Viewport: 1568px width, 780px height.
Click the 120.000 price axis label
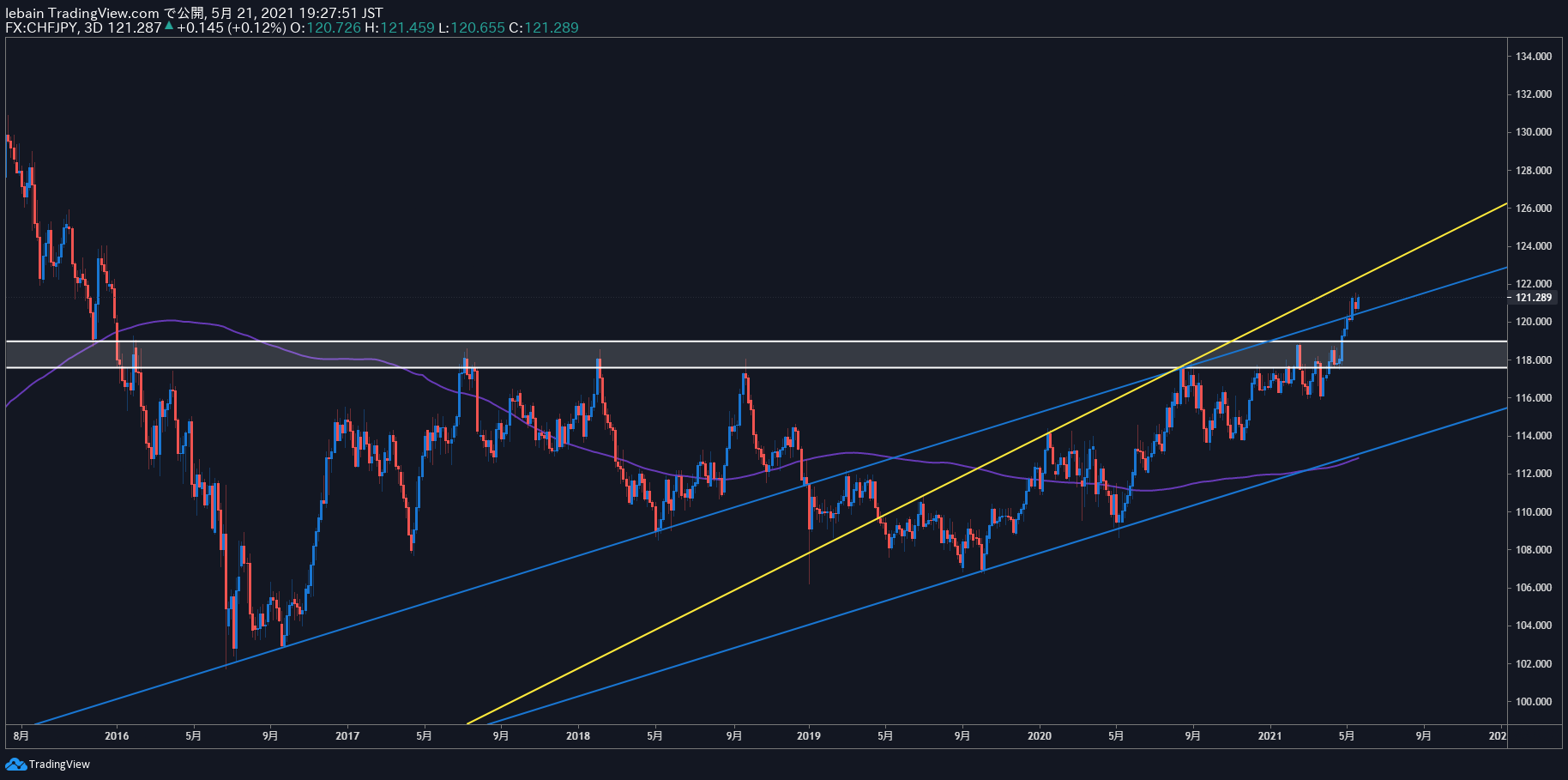1534,322
